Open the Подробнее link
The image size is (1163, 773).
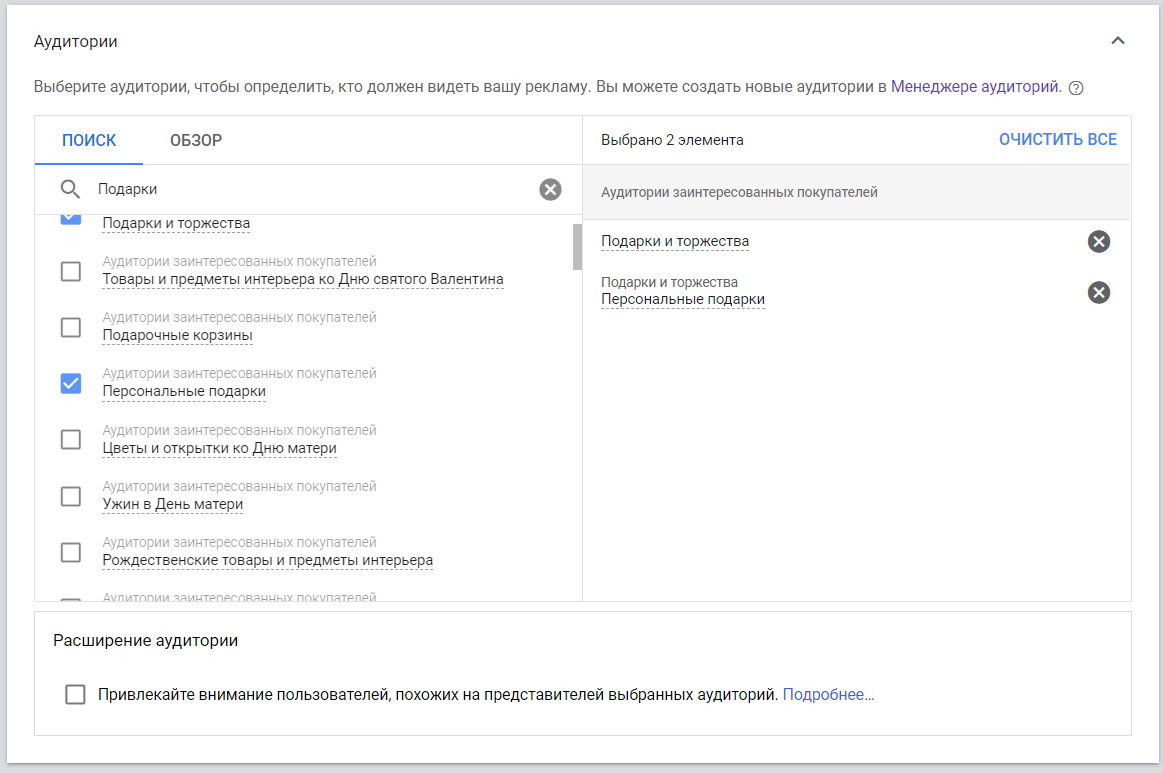tap(828, 694)
